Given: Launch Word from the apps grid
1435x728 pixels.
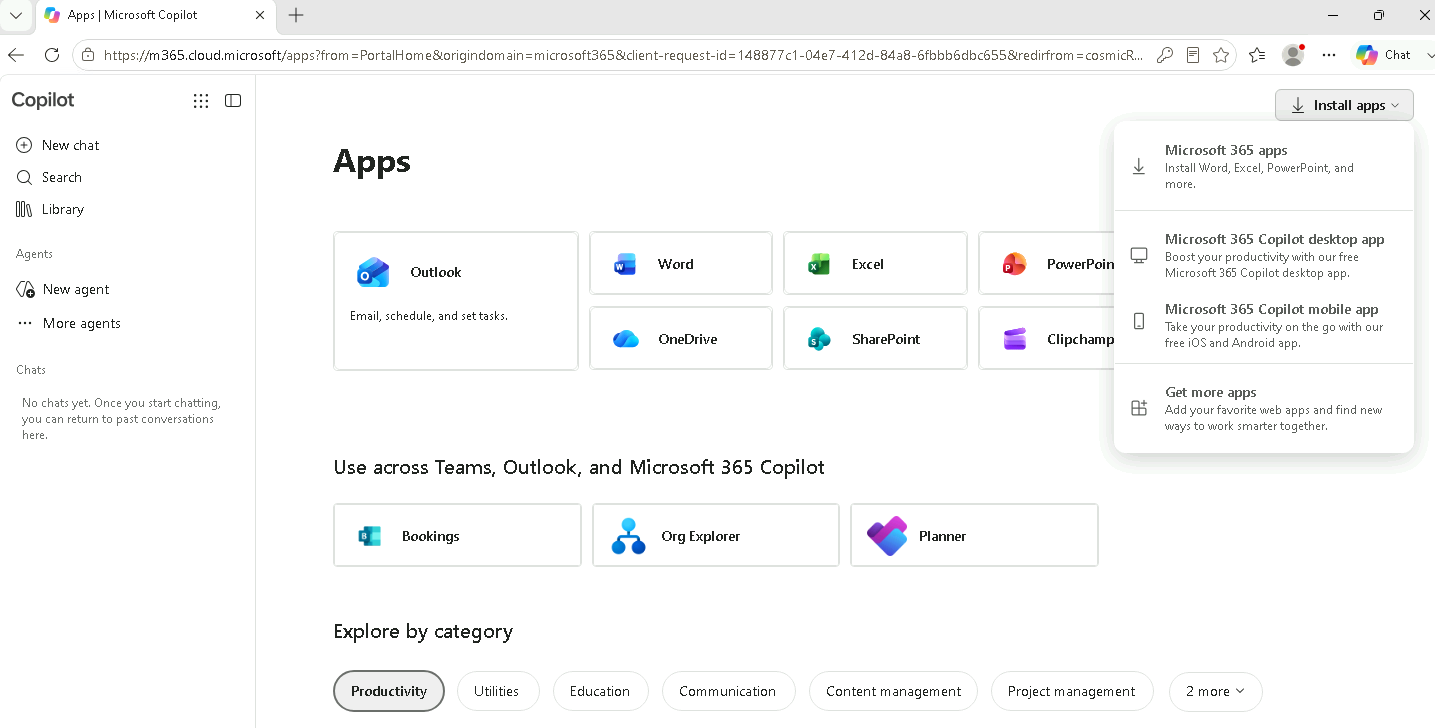Looking at the screenshot, I should tap(681, 264).
